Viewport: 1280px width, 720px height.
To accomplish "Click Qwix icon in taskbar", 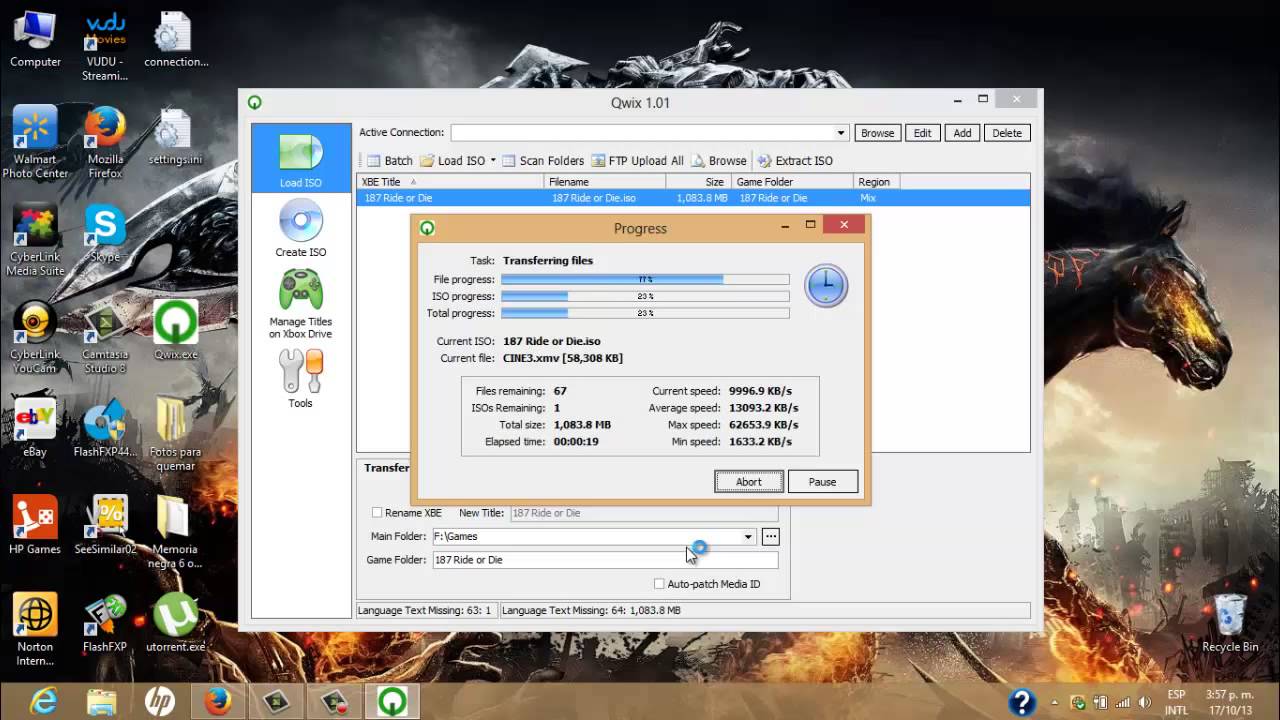I will click(392, 701).
